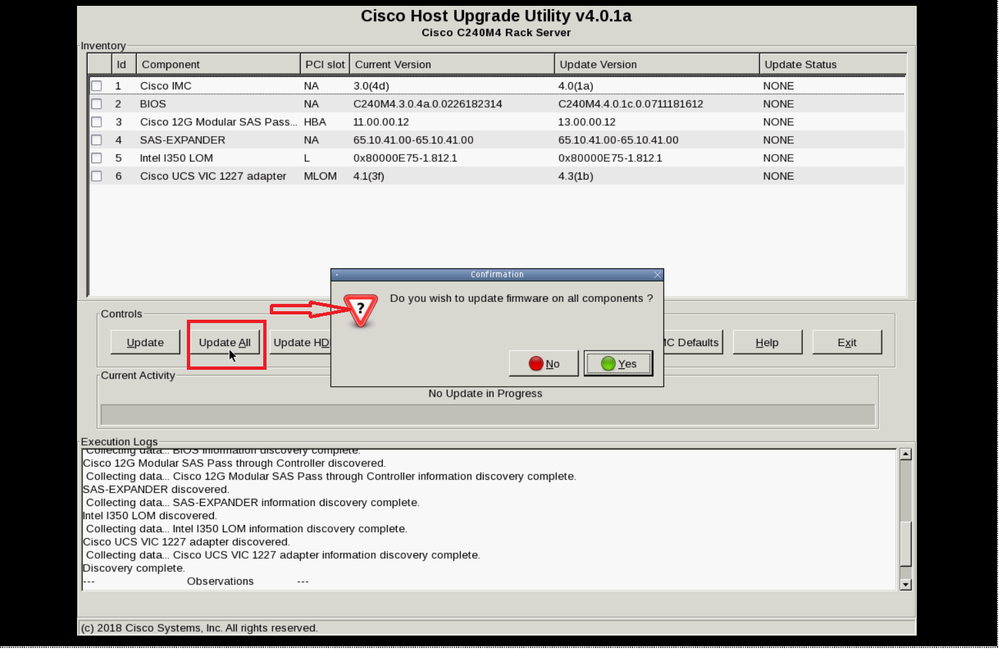Click current version 3.0(4d)
Viewport: 999px width, 652px height.
371,86
